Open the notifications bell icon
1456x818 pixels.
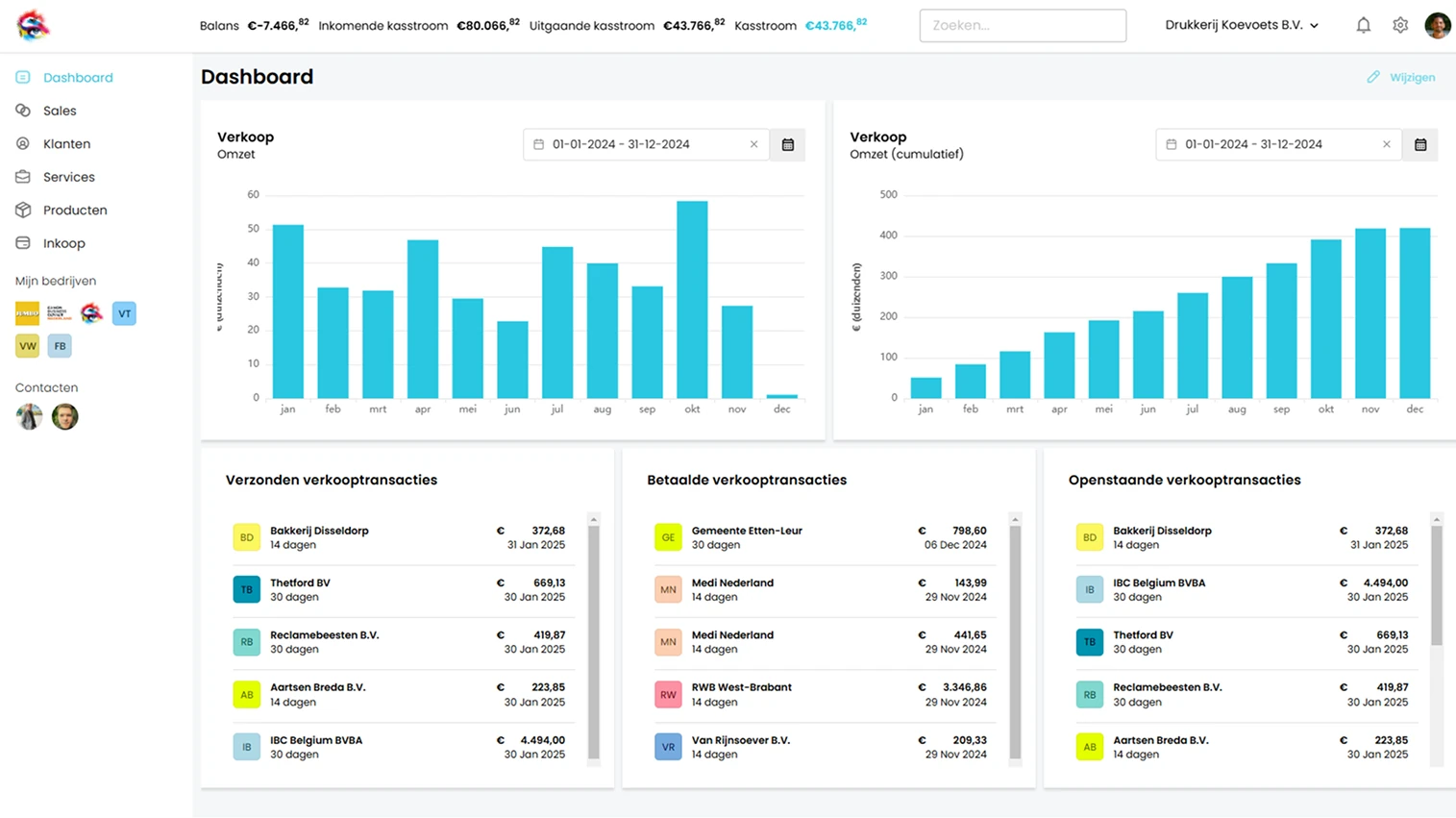[x=1363, y=26]
